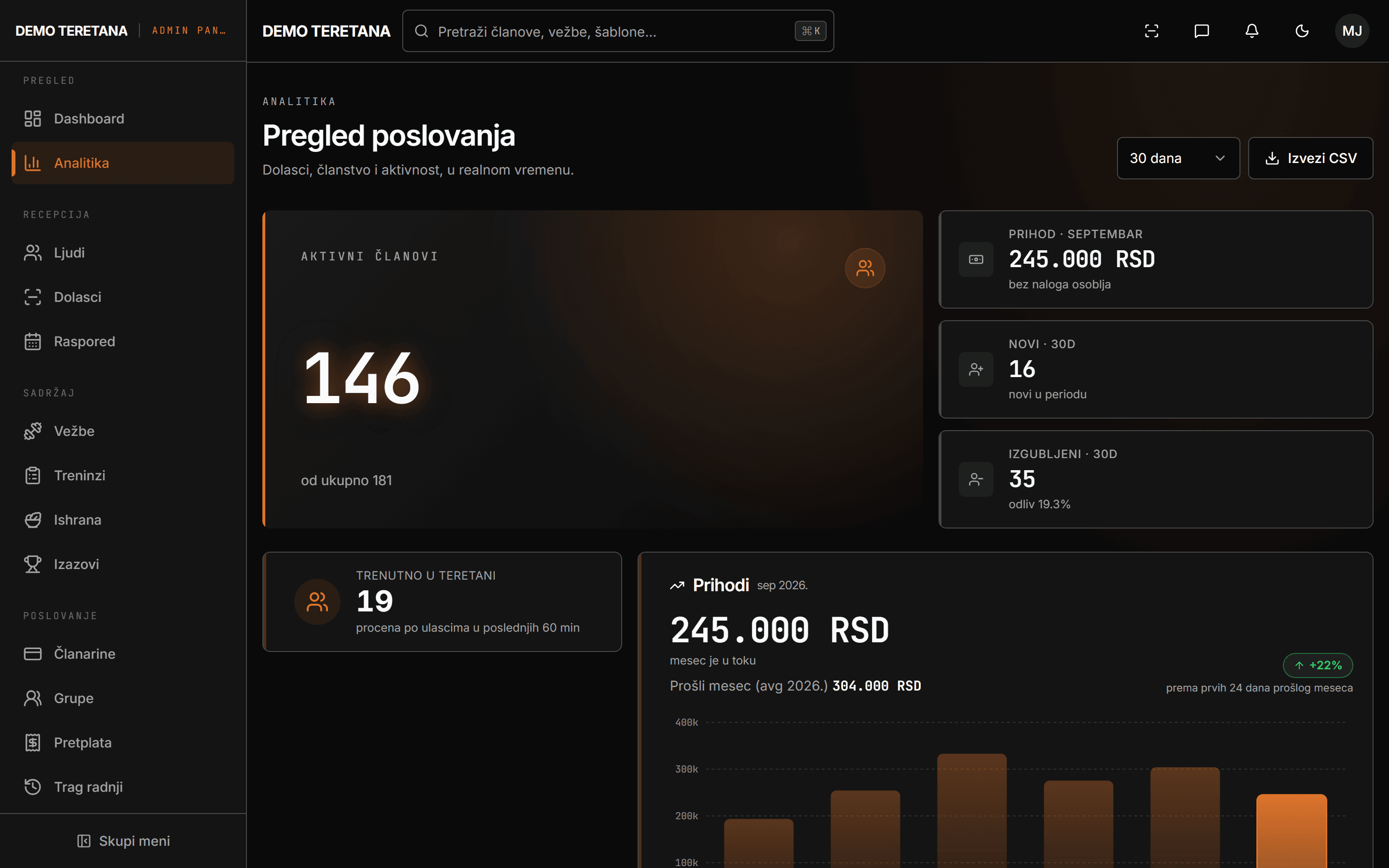Open the 30 dana period dropdown
Viewport: 1389px width, 868px height.
[1178, 158]
